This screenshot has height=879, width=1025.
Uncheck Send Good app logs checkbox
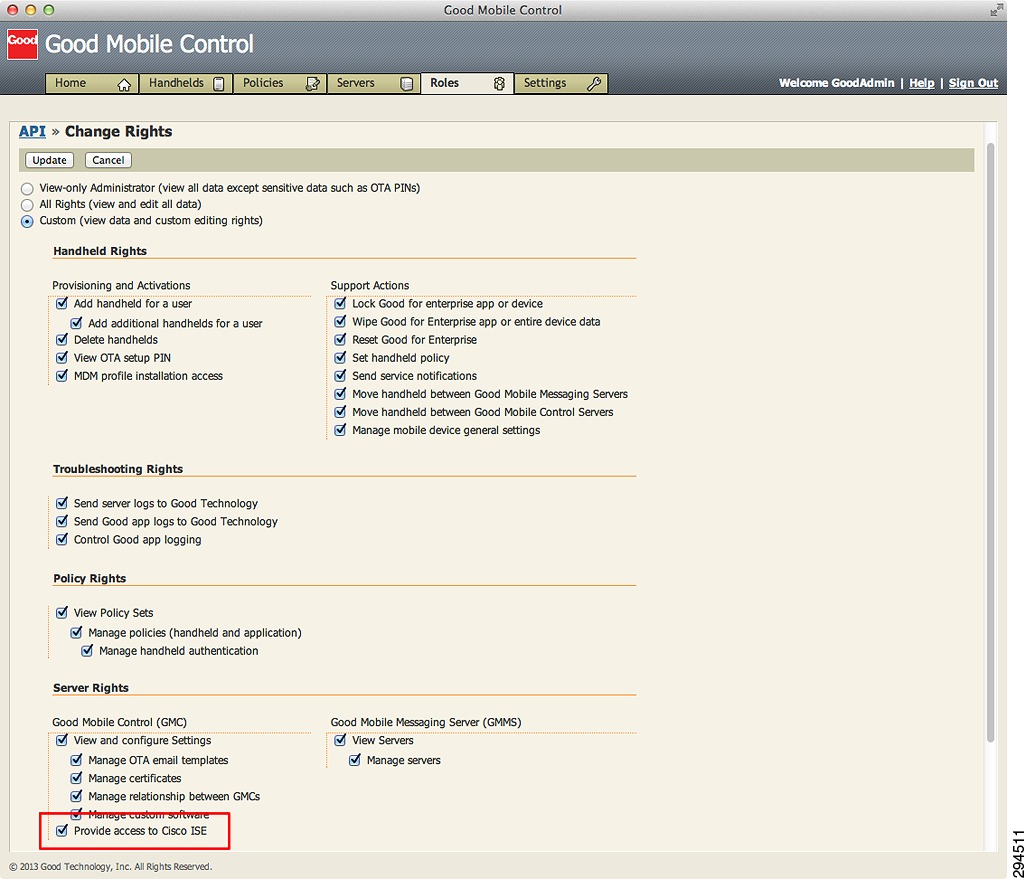pos(61,521)
